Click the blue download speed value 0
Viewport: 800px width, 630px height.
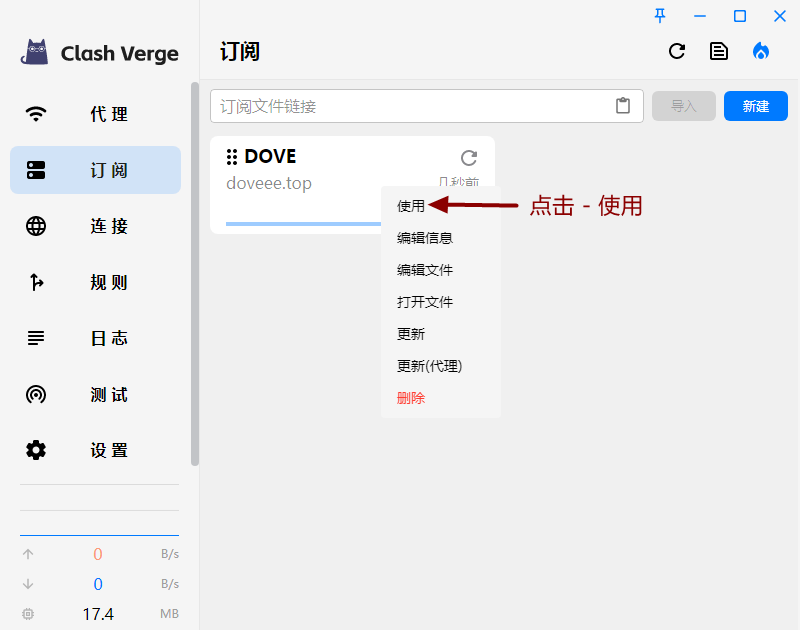[x=98, y=584]
